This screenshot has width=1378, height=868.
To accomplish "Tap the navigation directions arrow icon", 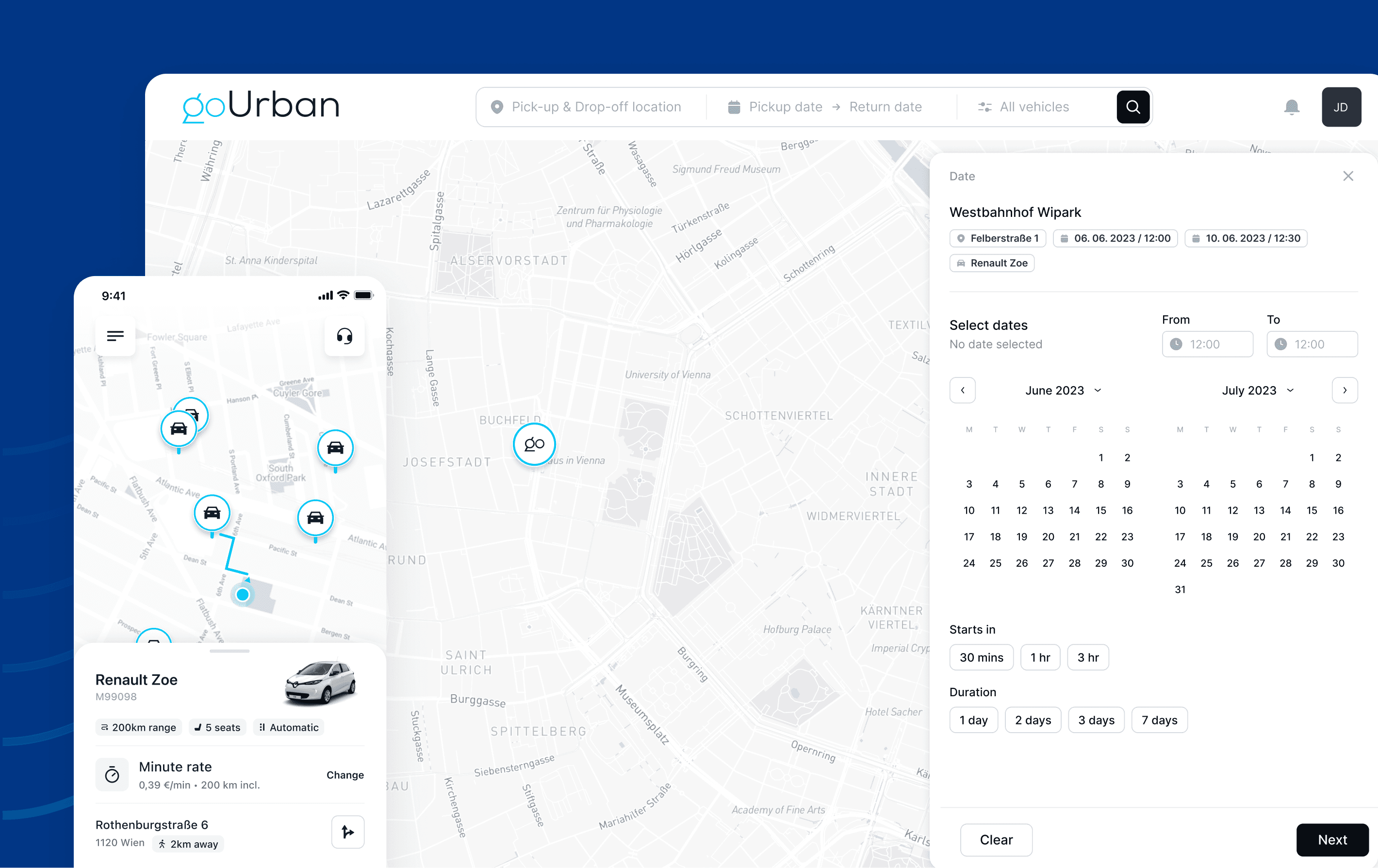I will (347, 832).
